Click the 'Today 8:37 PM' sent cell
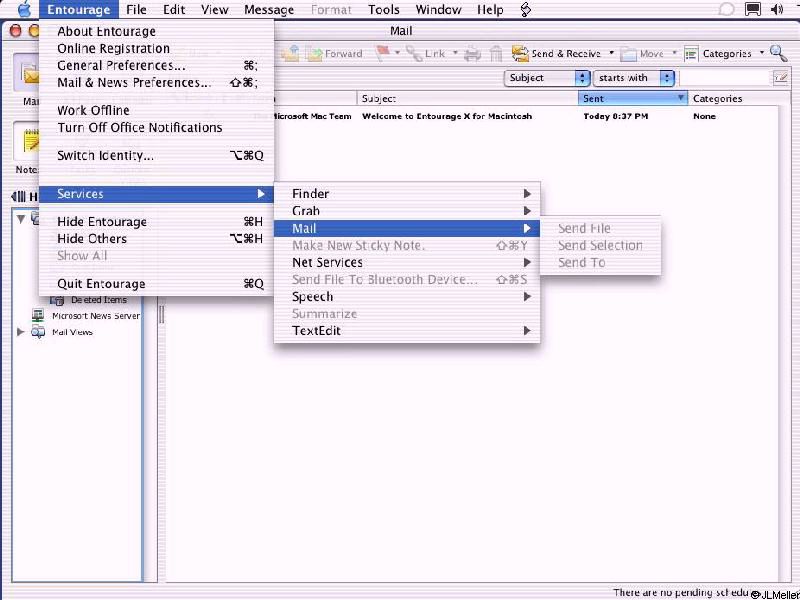 tap(616, 116)
